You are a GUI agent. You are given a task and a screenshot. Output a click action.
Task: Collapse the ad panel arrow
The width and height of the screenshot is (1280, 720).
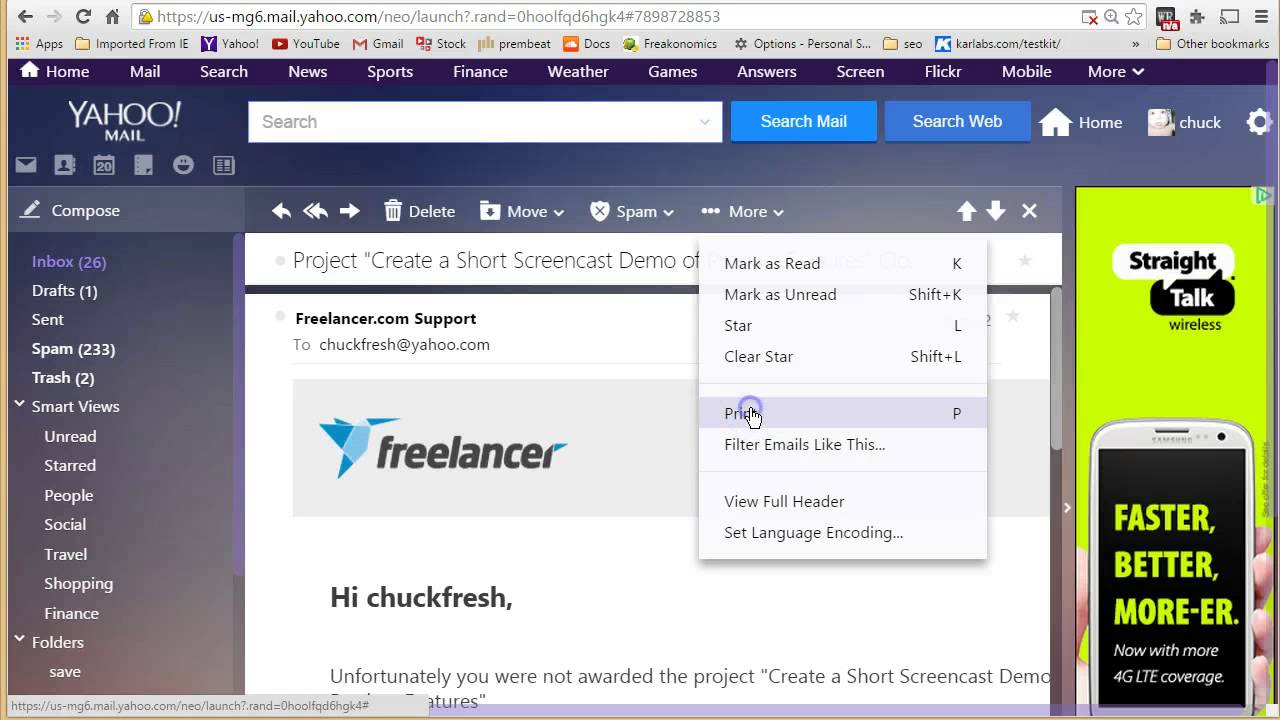pyautogui.click(x=1067, y=508)
